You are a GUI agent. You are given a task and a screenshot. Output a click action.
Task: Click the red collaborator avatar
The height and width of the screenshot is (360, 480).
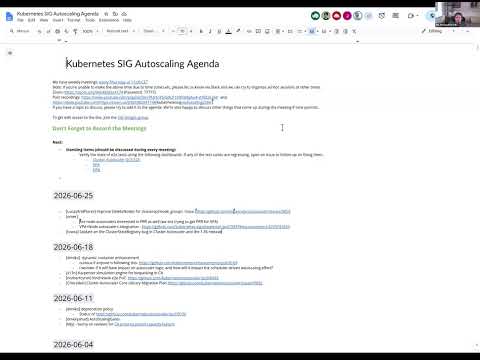(x=337, y=16)
